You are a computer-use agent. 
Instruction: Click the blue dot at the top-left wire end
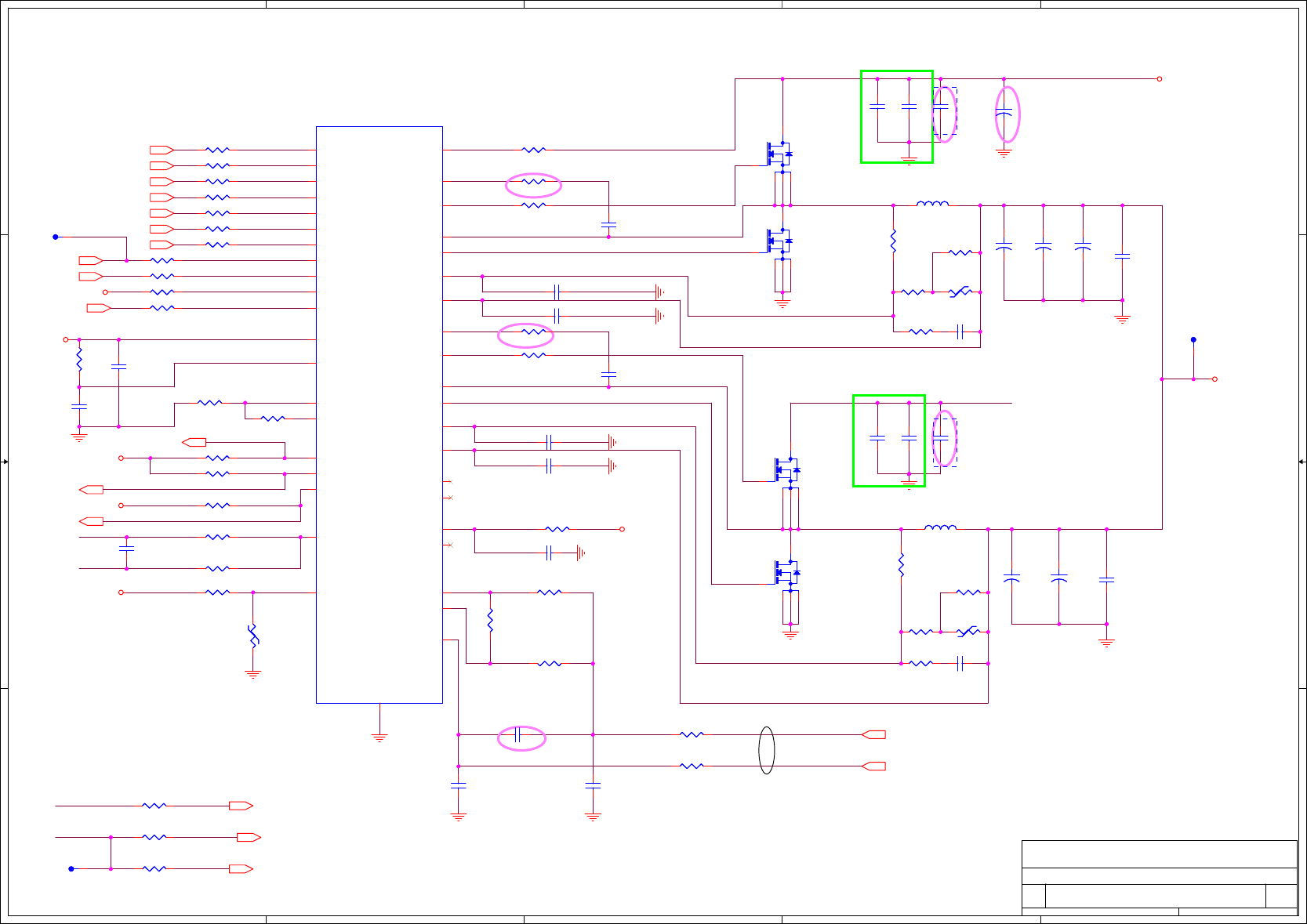pyautogui.click(x=55, y=237)
